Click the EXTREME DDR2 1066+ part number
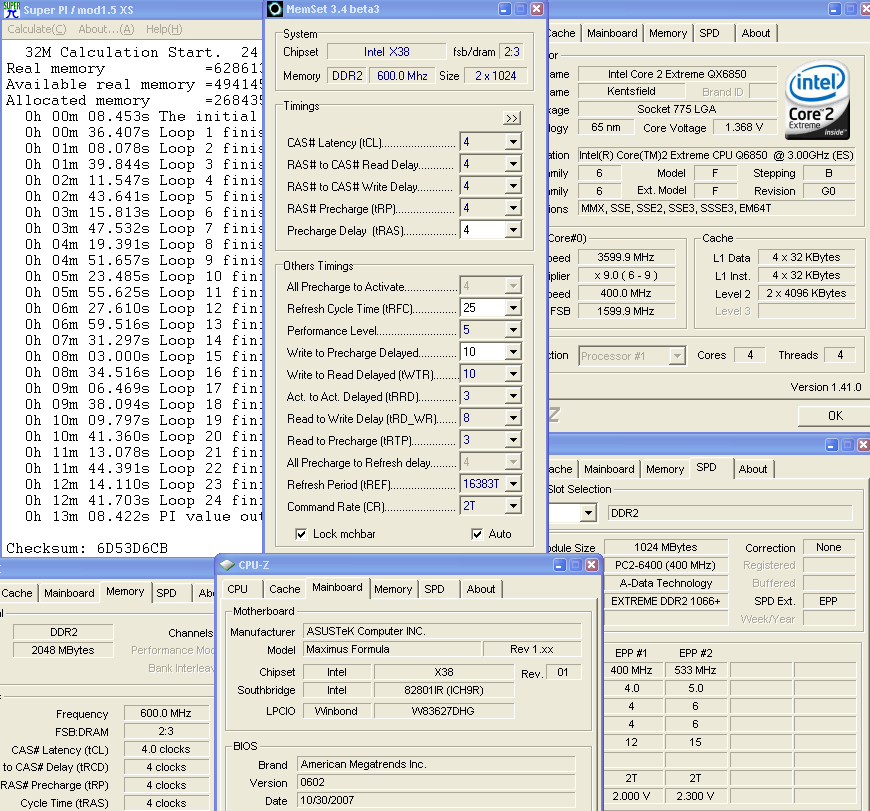This screenshot has width=870, height=811. pyautogui.click(x=665, y=601)
